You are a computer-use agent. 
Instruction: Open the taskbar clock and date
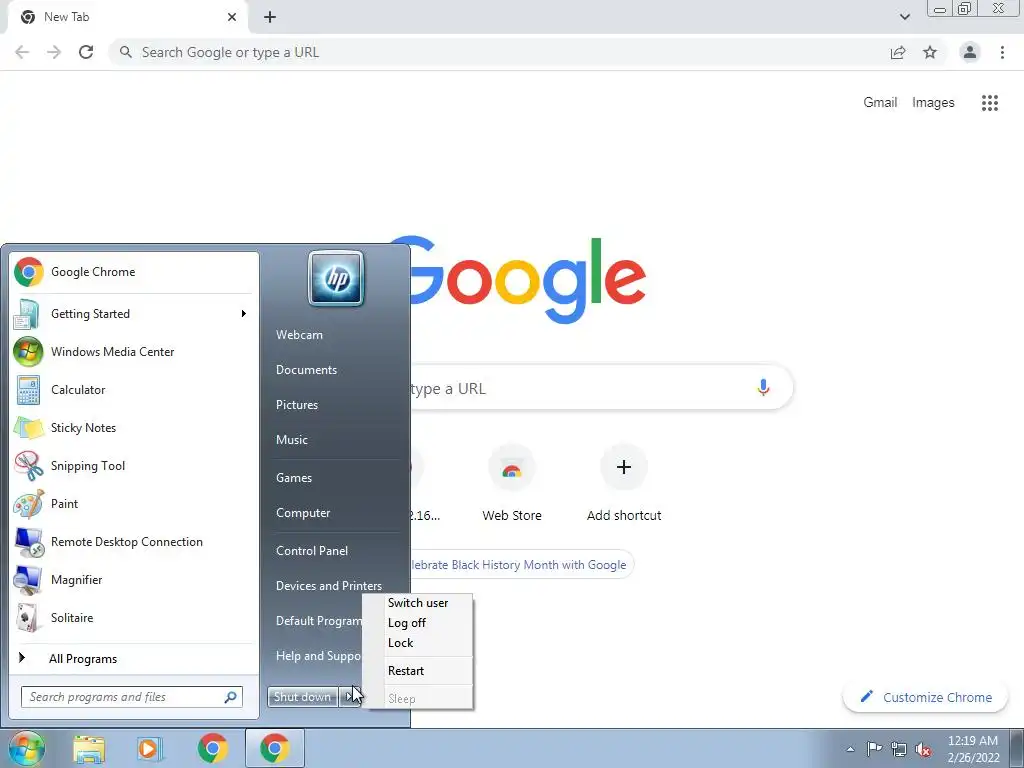click(973, 749)
